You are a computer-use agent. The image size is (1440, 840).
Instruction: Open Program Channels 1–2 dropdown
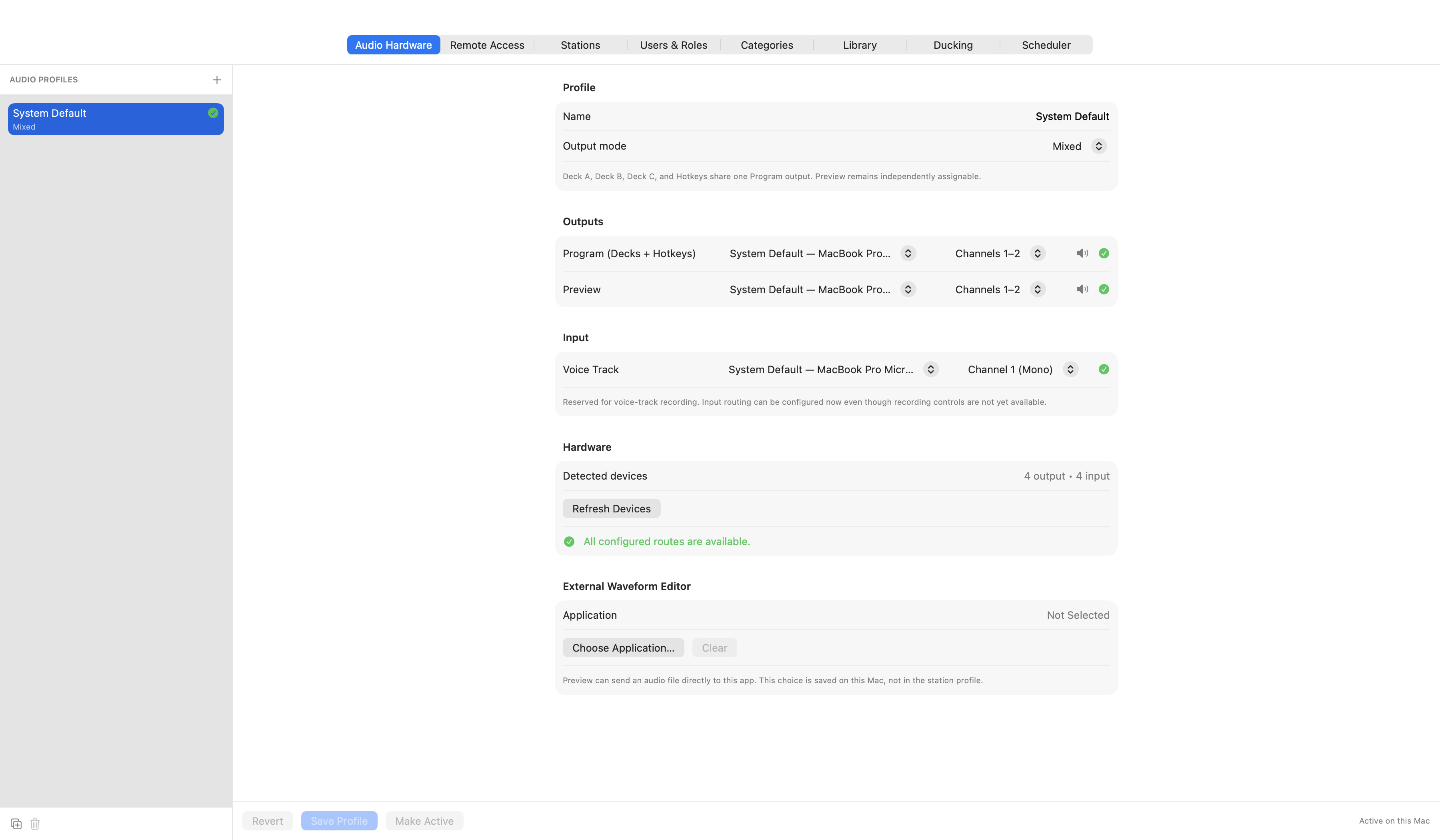(1000, 253)
